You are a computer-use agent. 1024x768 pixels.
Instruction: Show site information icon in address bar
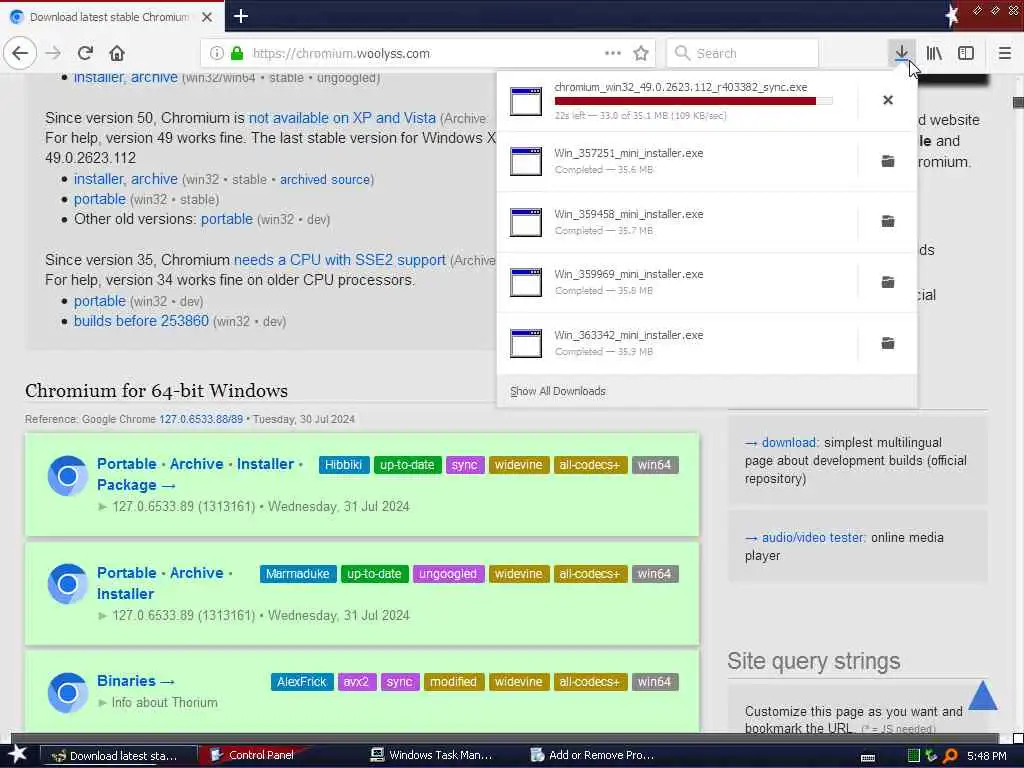point(216,54)
